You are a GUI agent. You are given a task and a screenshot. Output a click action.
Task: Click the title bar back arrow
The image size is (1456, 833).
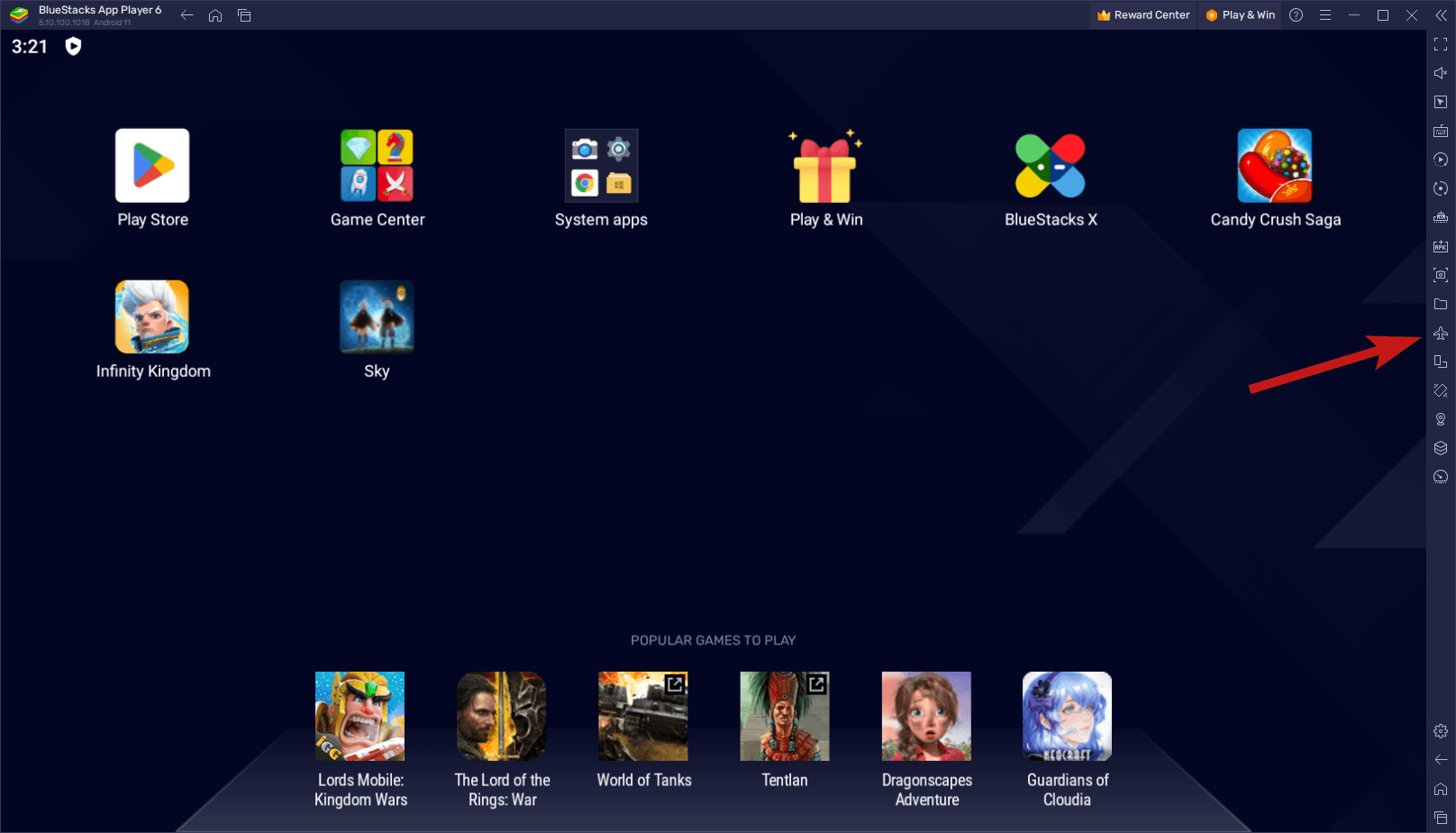pos(187,15)
